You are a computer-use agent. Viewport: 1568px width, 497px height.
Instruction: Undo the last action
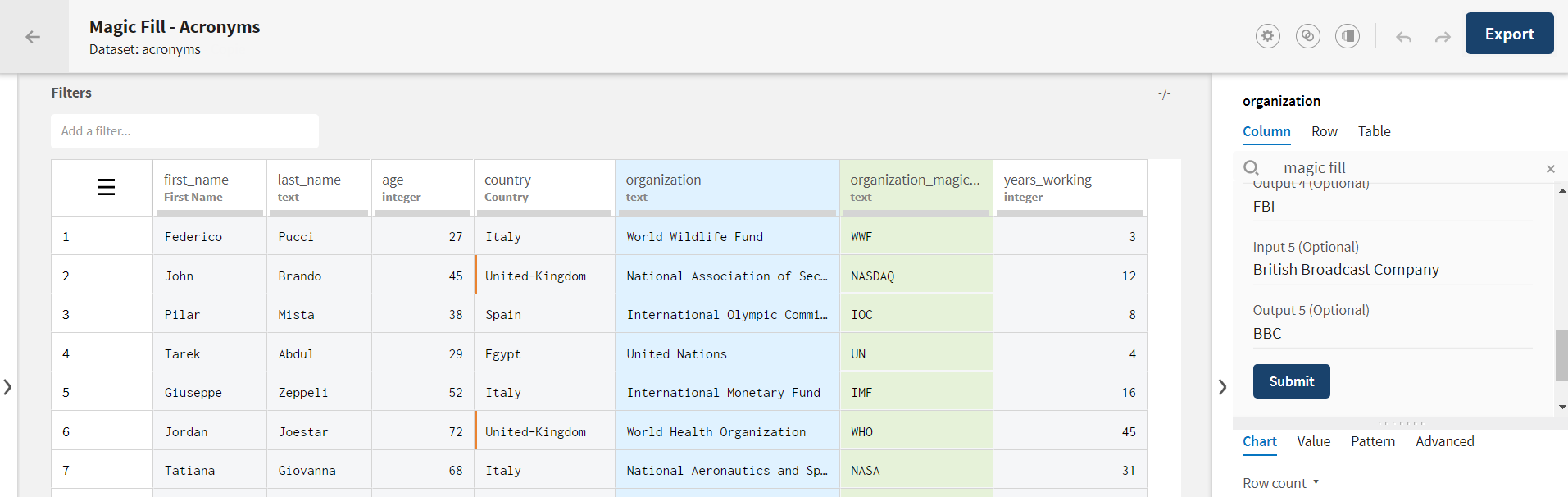click(x=1403, y=37)
